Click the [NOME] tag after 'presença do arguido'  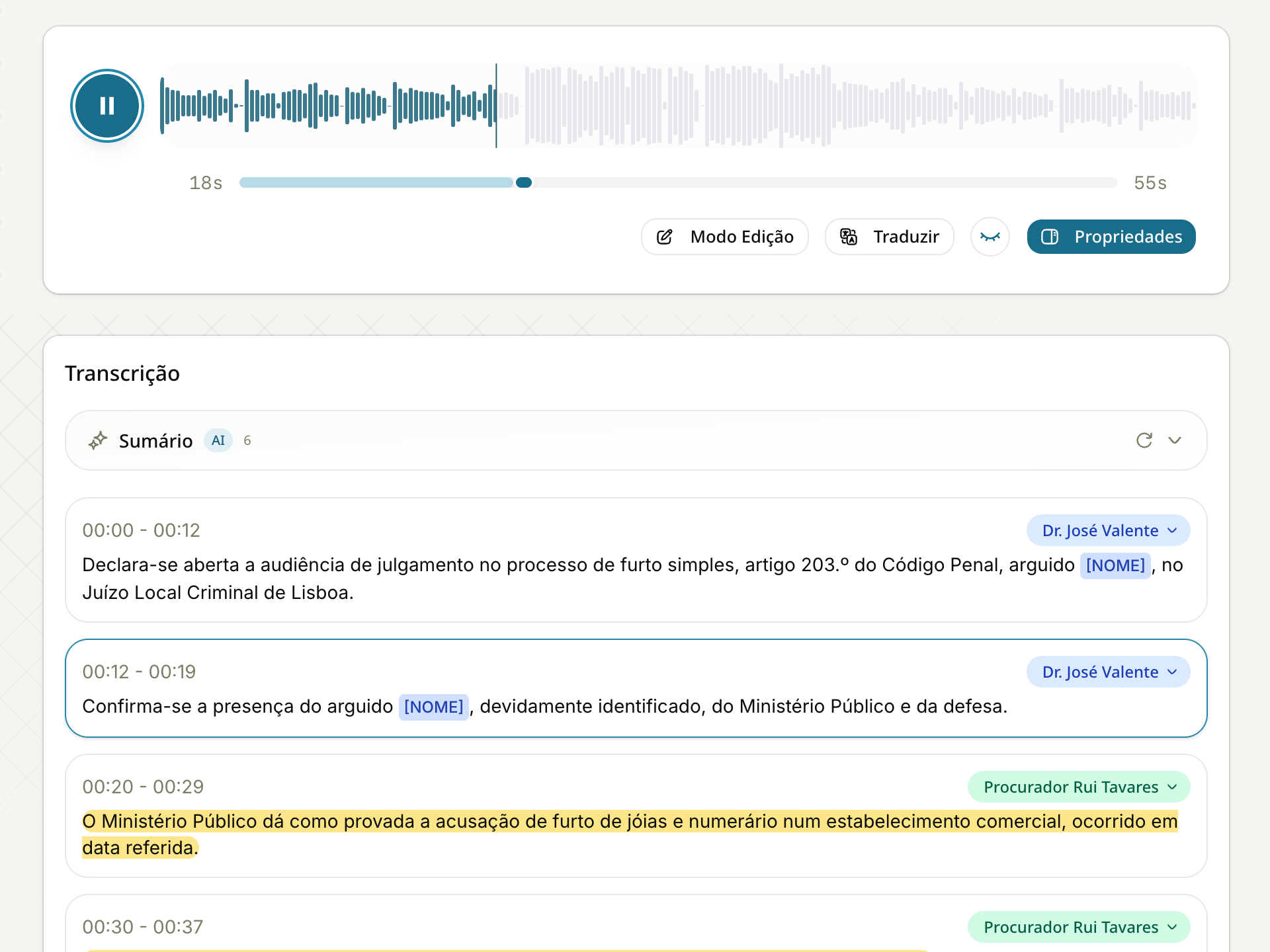[x=434, y=707]
